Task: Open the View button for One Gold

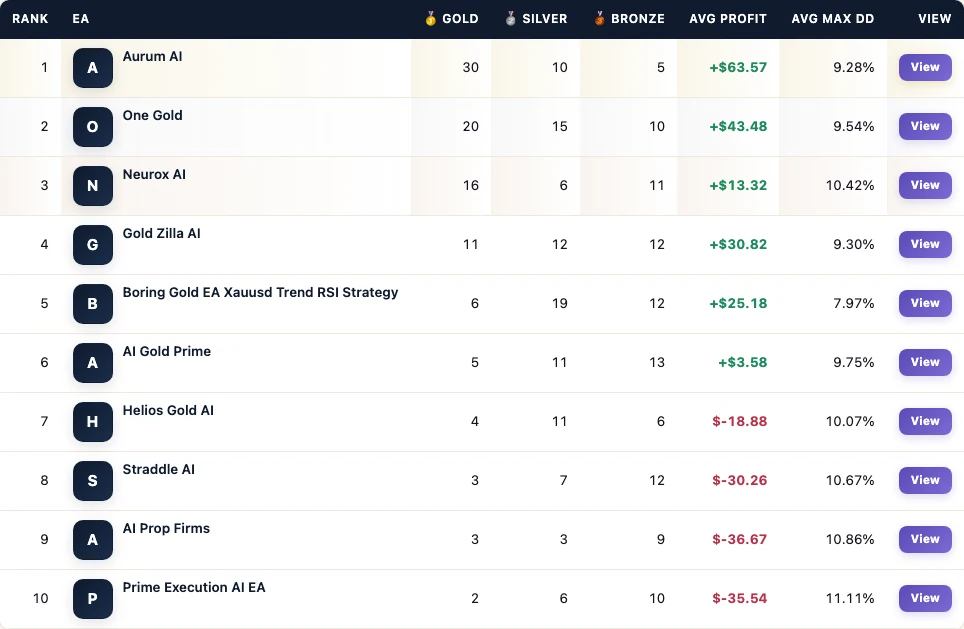Action: coord(925,126)
